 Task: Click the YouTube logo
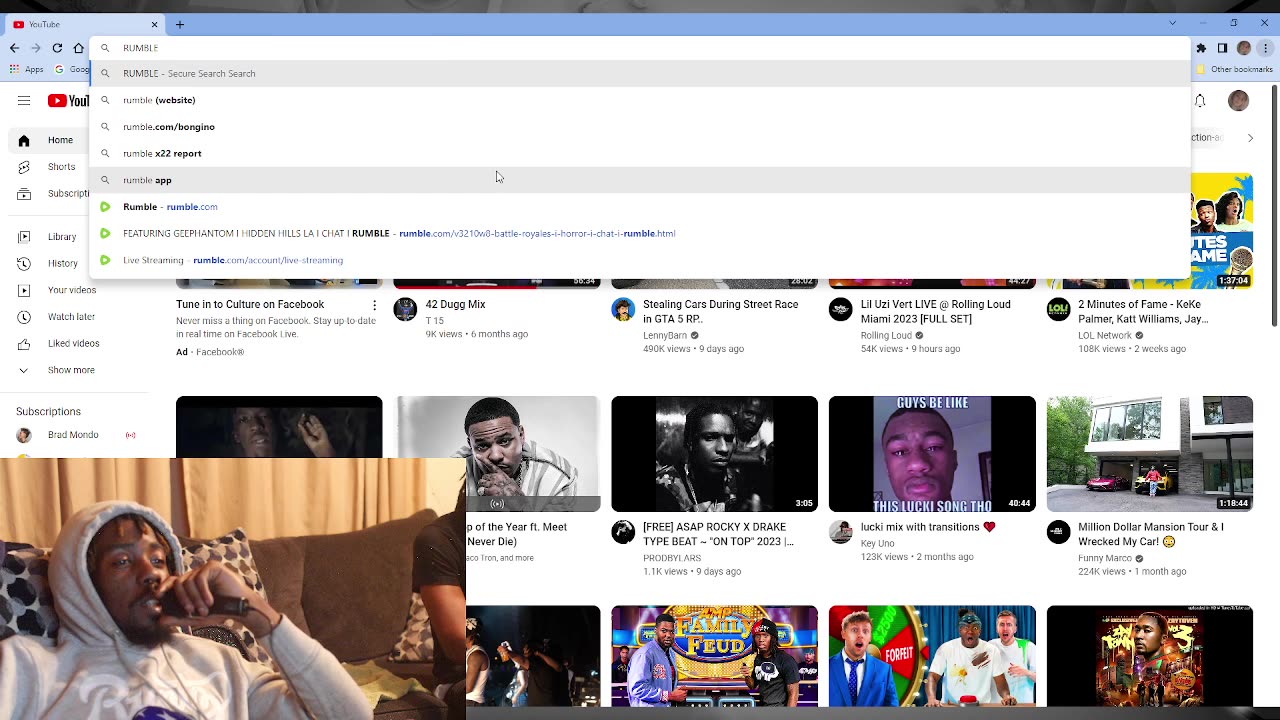click(x=68, y=100)
